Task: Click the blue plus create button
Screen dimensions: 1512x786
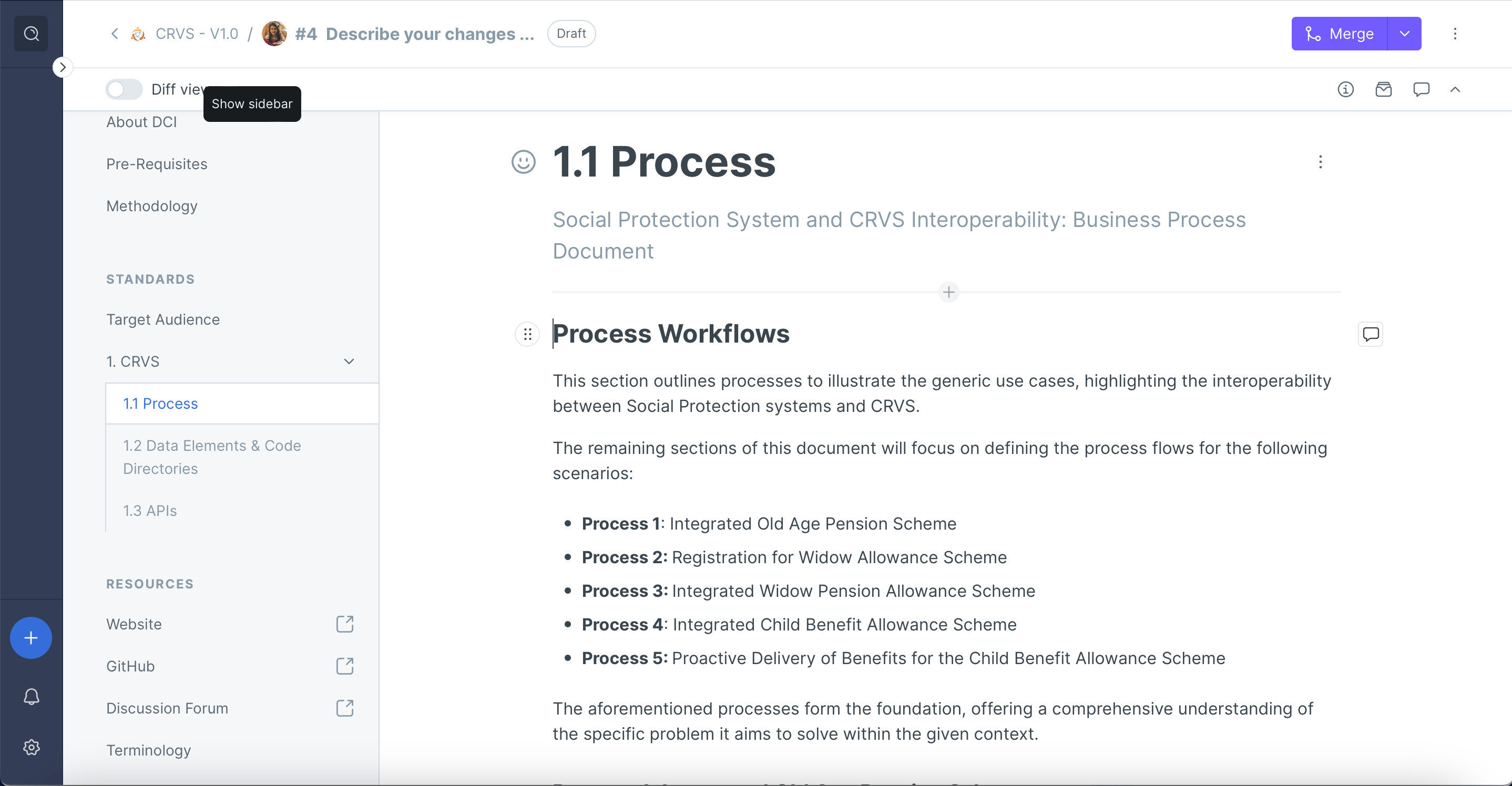Action: coord(31,638)
